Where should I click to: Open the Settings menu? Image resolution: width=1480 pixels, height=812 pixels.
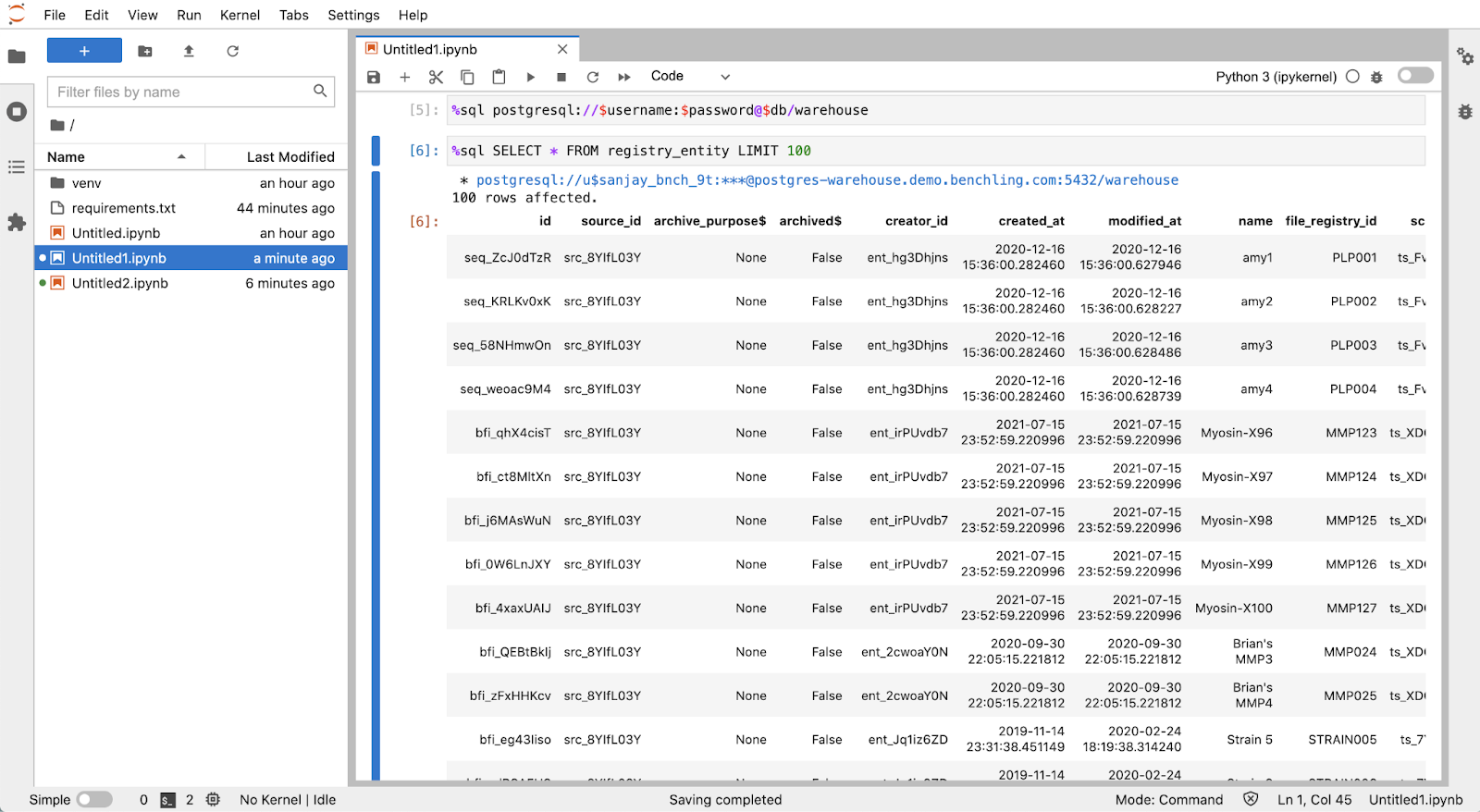coord(353,15)
